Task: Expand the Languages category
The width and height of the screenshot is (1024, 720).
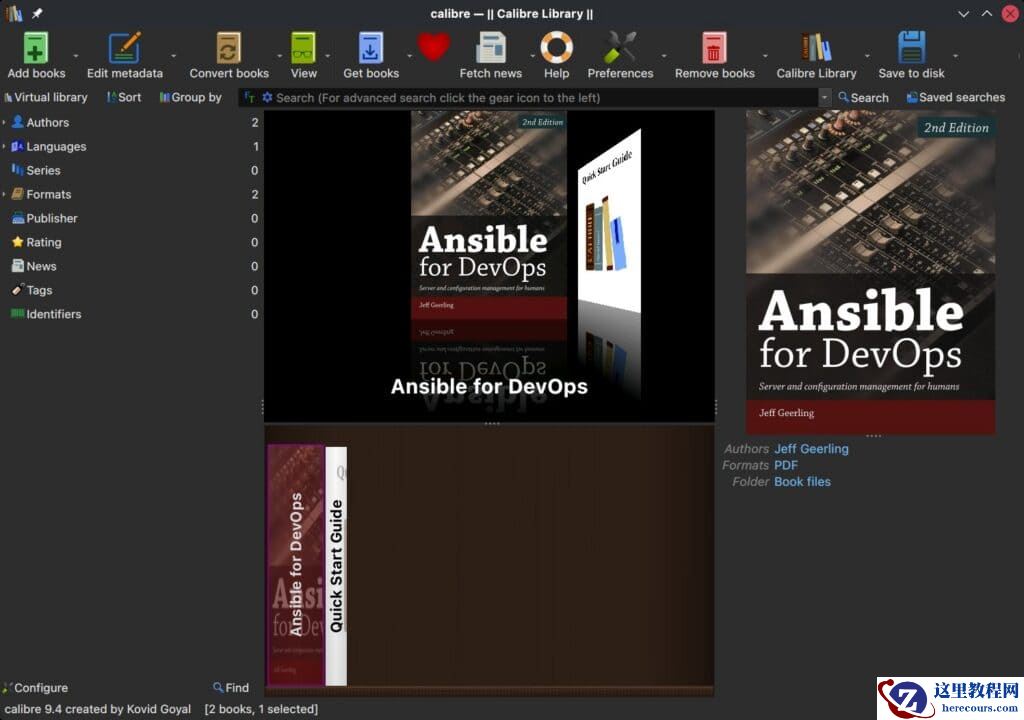Action: click(x=4, y=146)
